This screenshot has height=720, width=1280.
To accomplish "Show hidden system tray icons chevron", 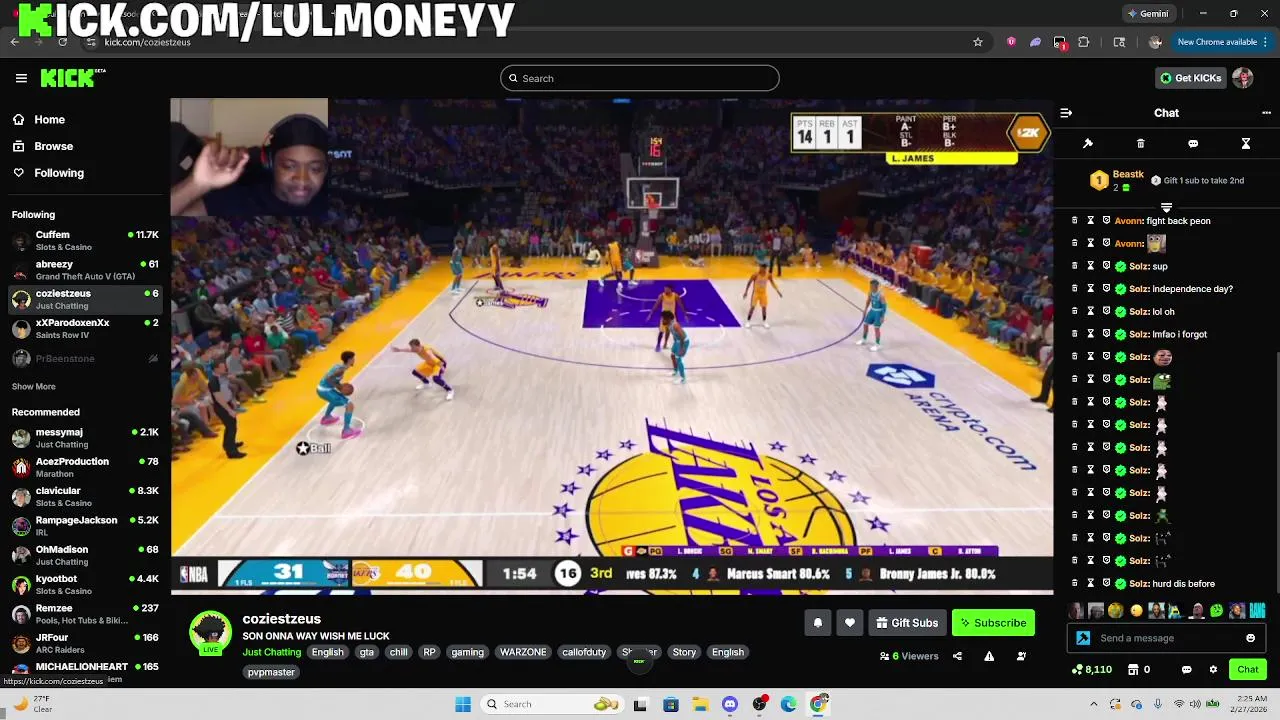I will (x=1095, y=704).
